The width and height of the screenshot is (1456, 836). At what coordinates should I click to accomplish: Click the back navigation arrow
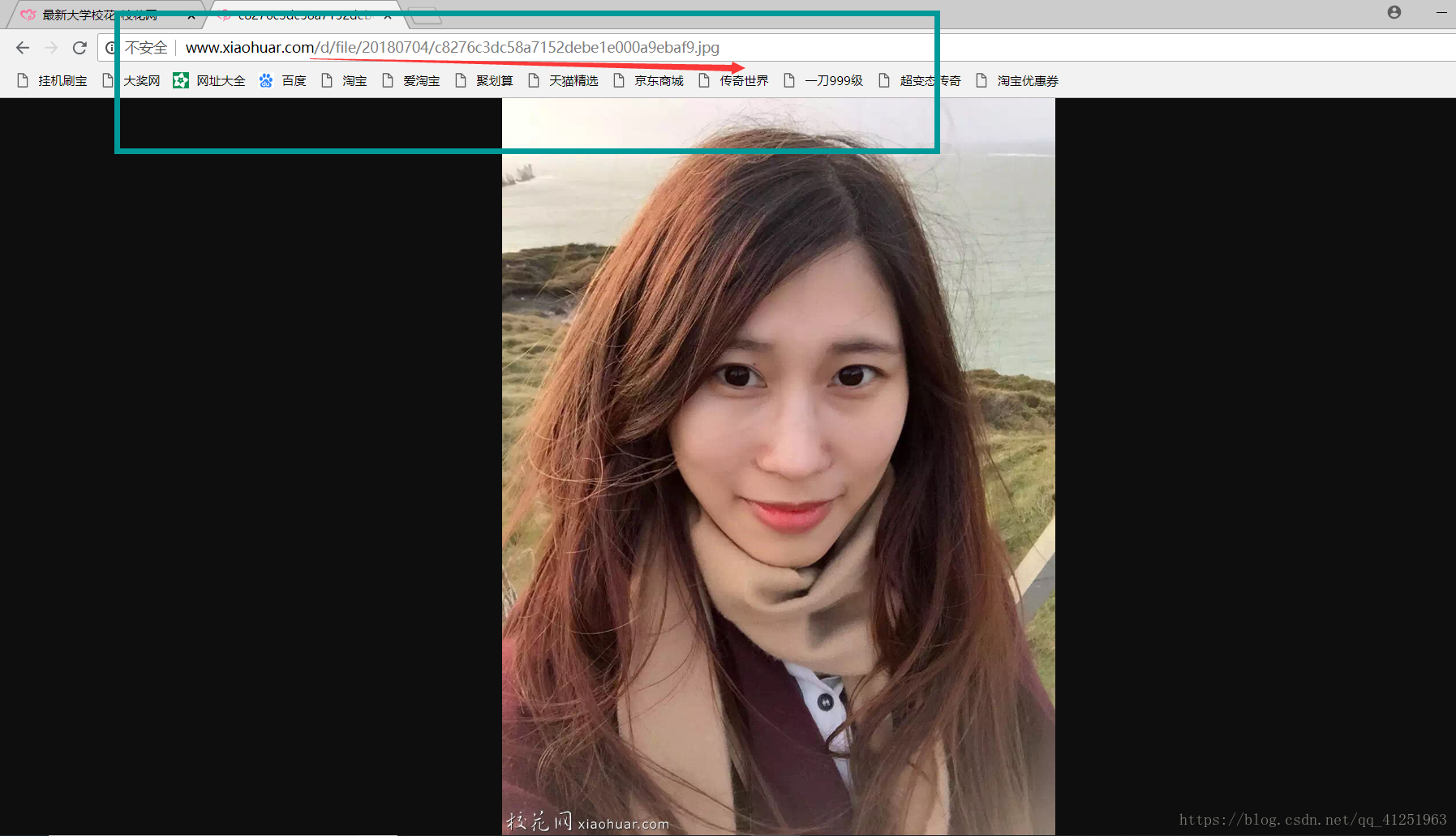pyautogui.click(x=22, y=48)
